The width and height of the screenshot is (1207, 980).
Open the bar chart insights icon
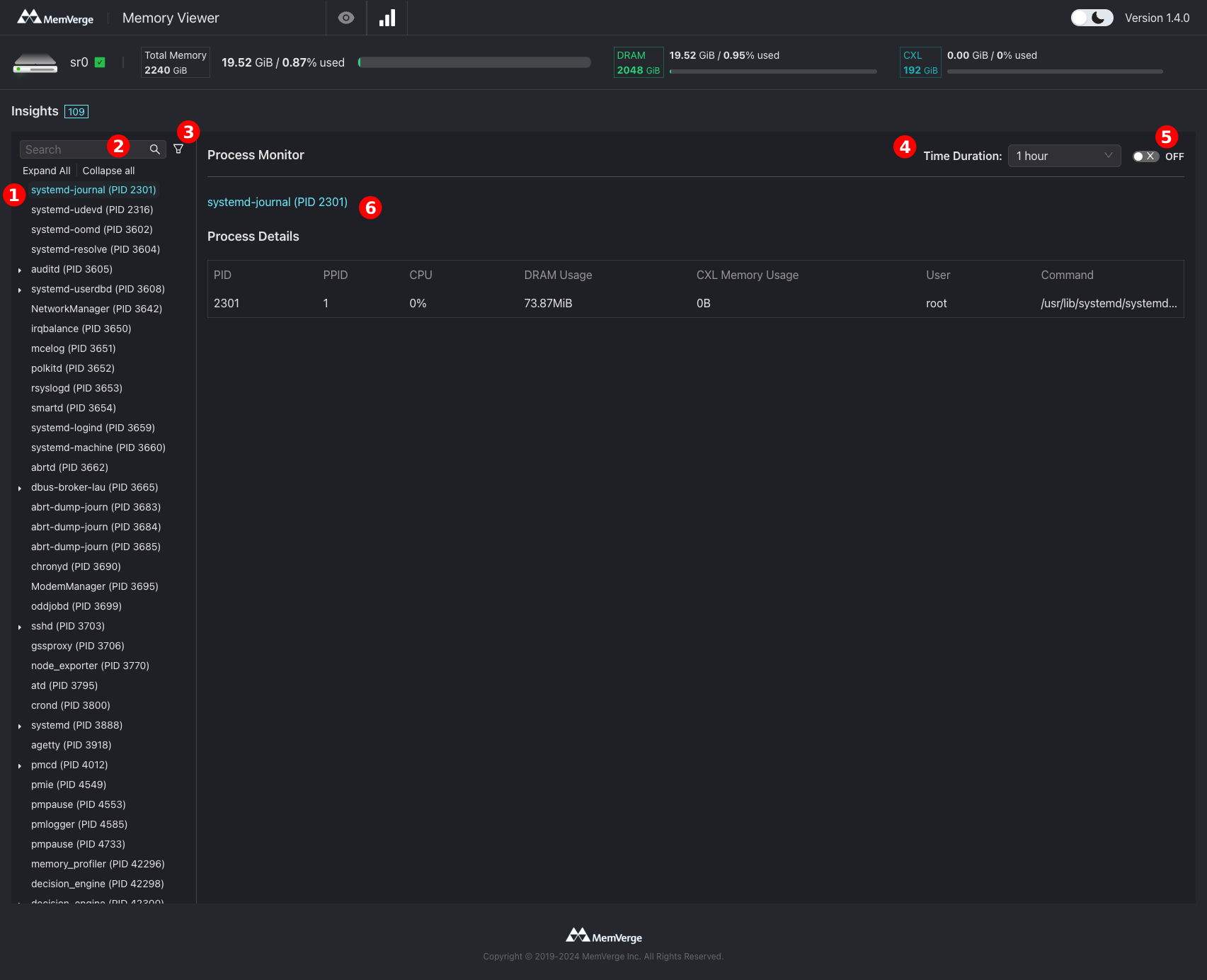pos(387,18)
